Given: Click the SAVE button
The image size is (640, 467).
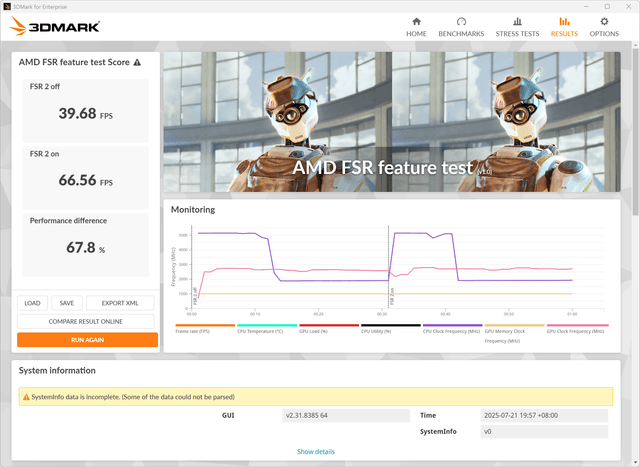Looking at the screenshot, I should [x=67, y=303].
